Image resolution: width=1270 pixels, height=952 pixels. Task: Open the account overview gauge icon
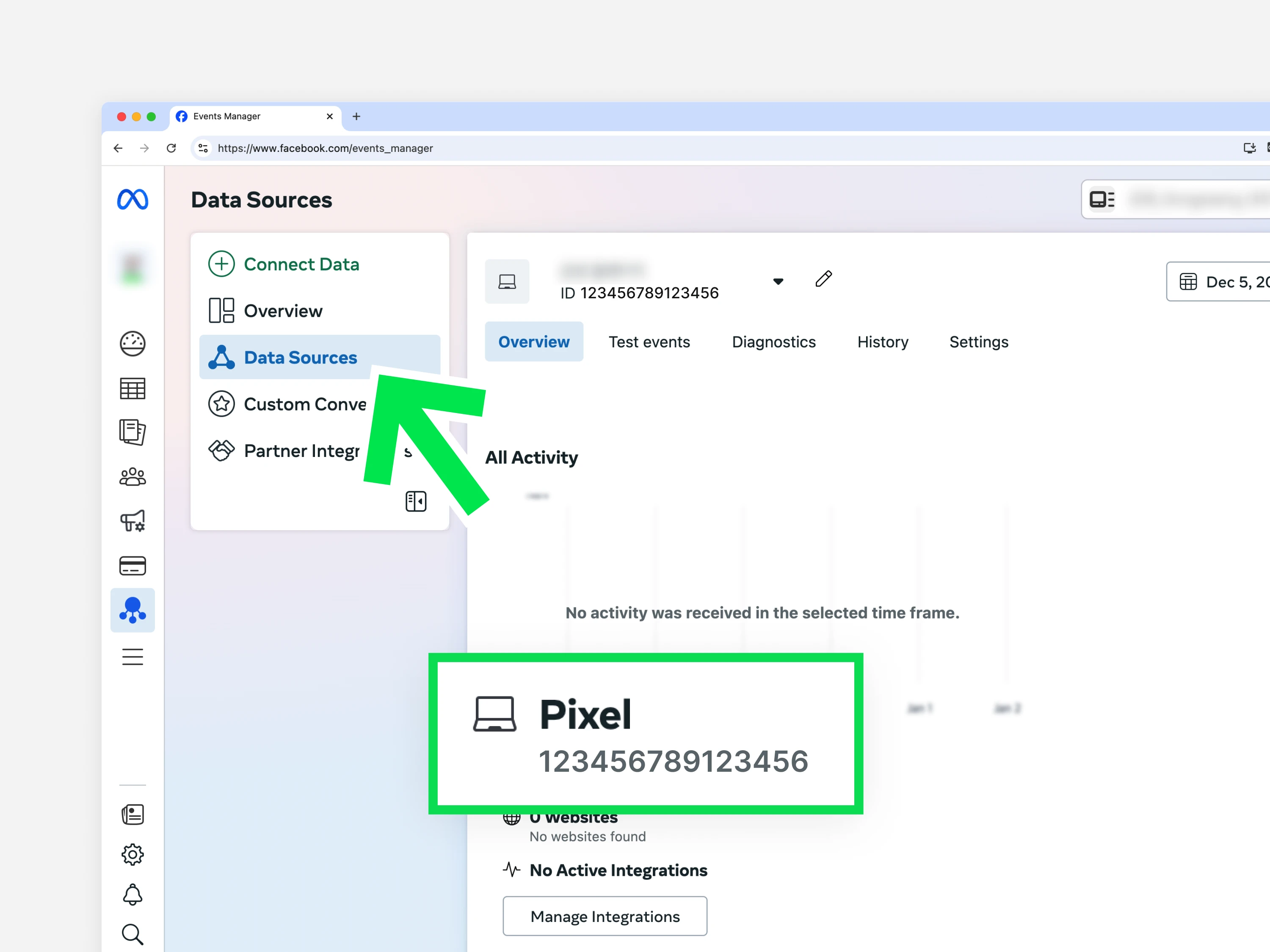133,344
